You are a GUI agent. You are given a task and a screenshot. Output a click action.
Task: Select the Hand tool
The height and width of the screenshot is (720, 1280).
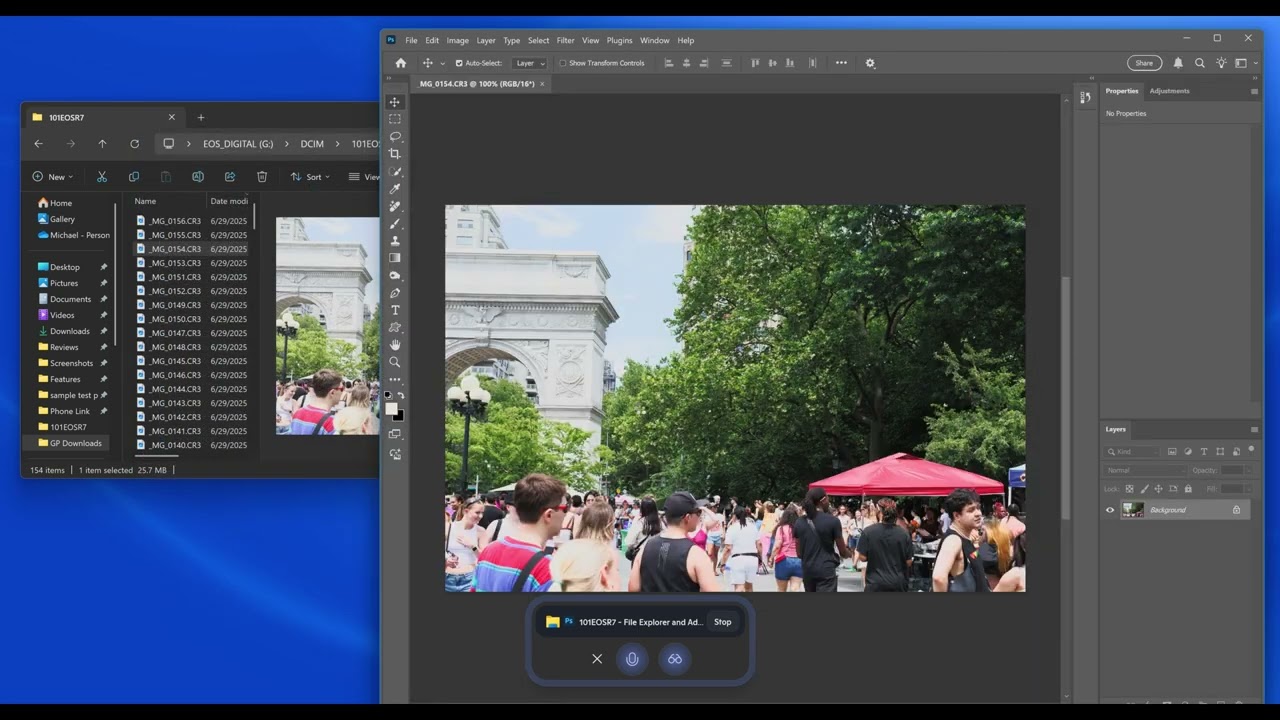pos(394,345)
